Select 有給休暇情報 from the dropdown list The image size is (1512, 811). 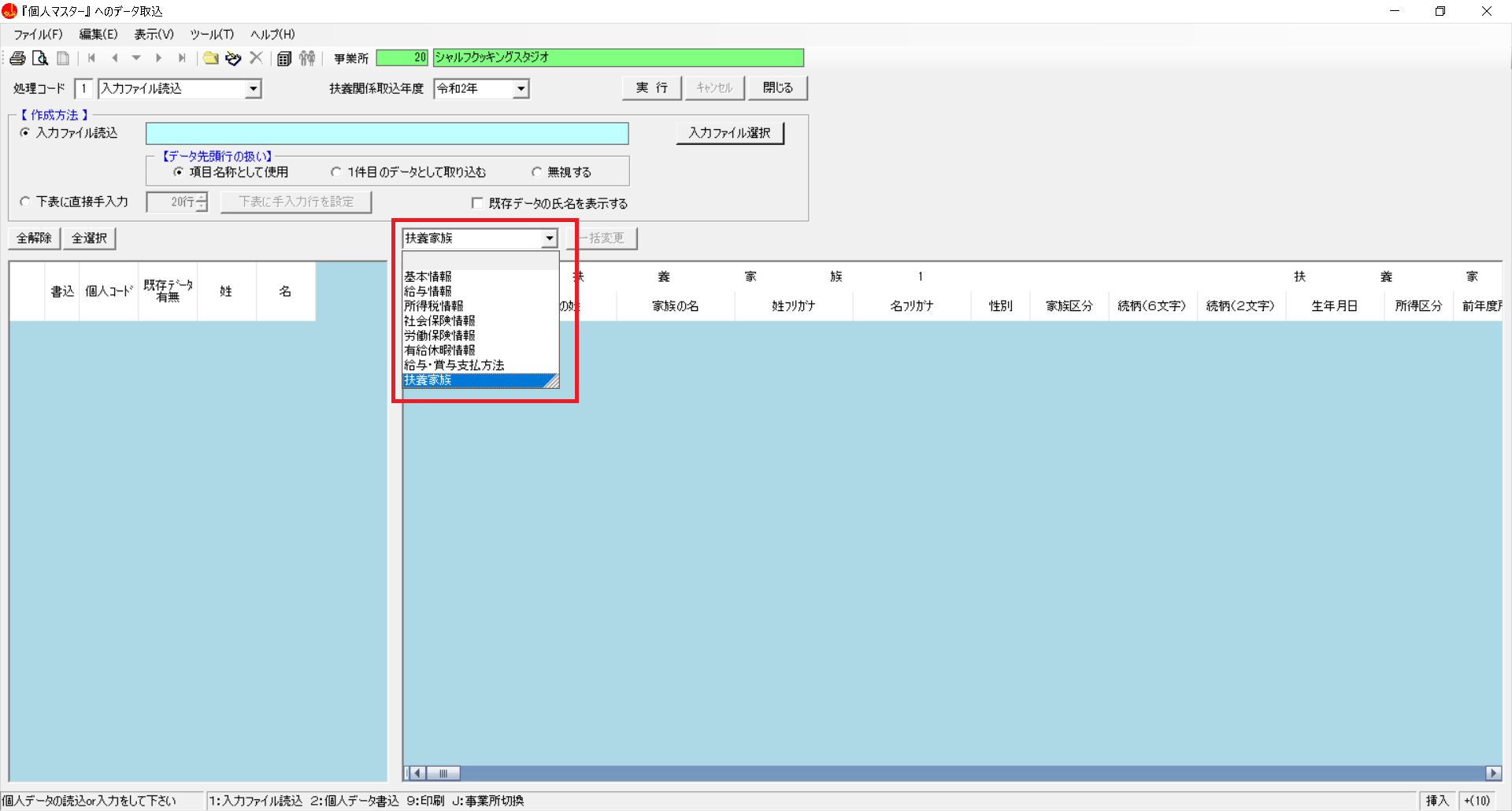(480, 350)
